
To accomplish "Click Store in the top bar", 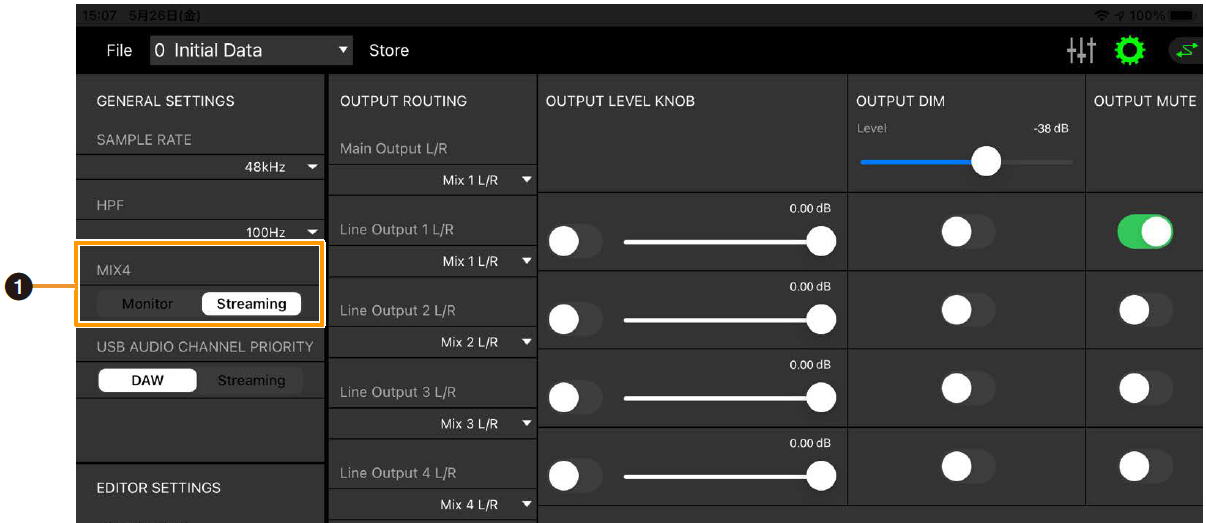I will tap(389, 51).
